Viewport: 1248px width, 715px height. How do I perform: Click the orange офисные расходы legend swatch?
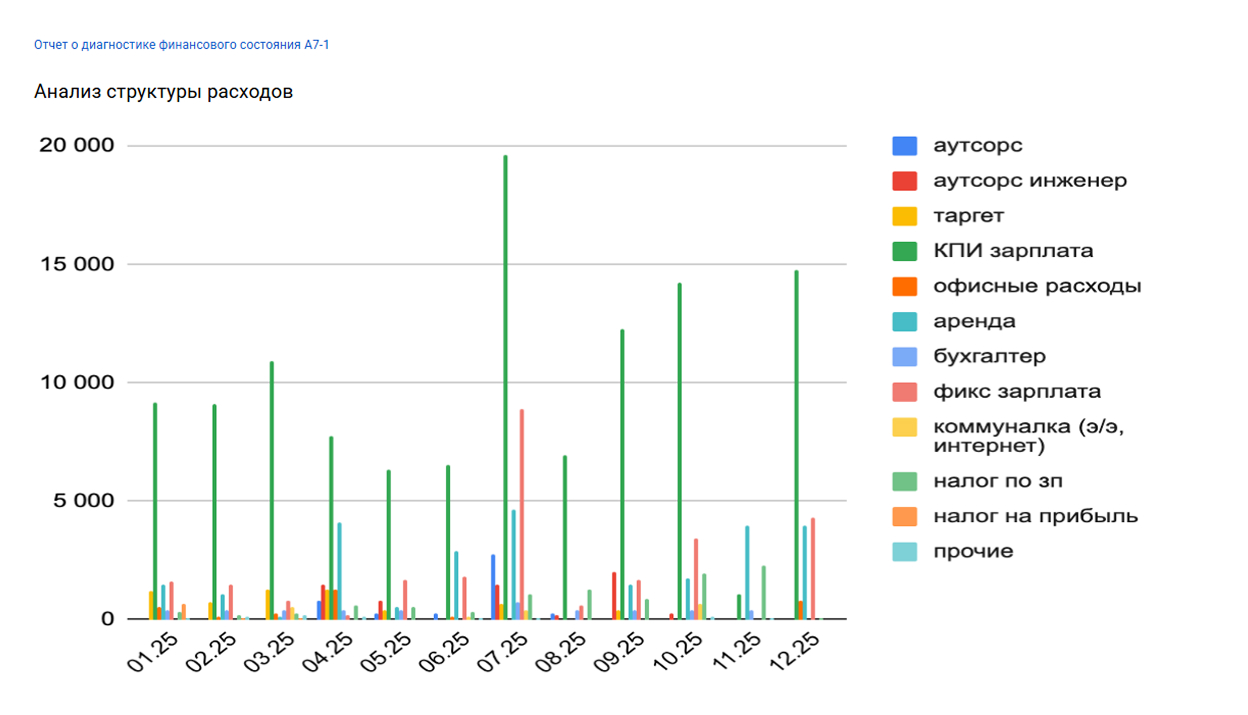pos(905,286)
